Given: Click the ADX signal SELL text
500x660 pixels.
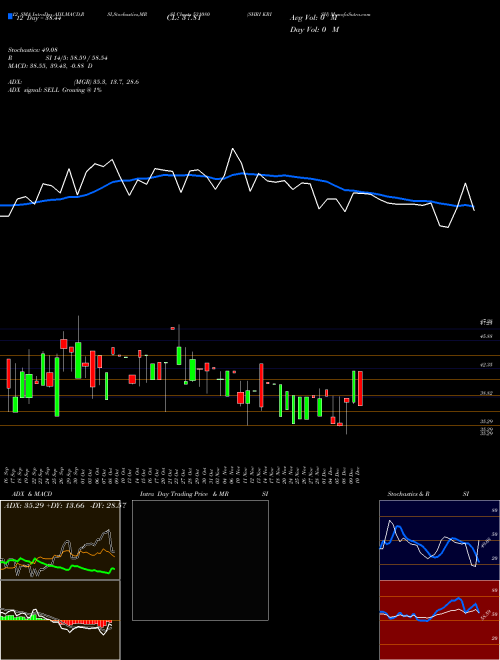Looking at the screenshot, I should [55, 90].
